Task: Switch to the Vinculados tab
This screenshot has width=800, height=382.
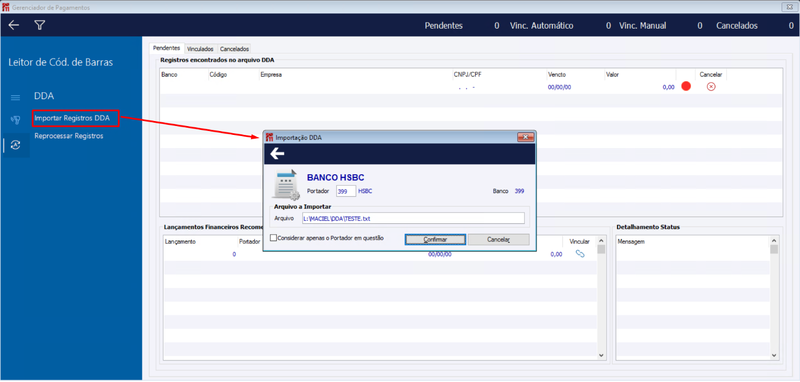Action: coord(200,49)
